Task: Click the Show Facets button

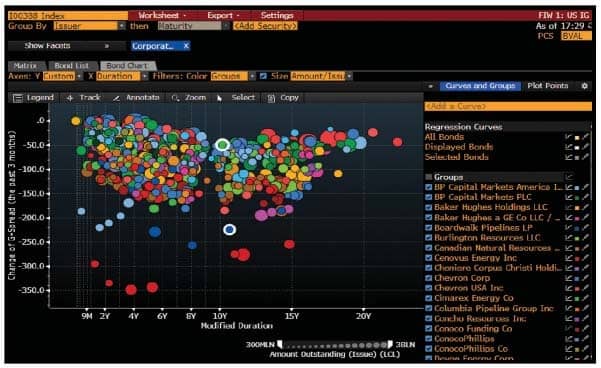Action: point(66,46)
